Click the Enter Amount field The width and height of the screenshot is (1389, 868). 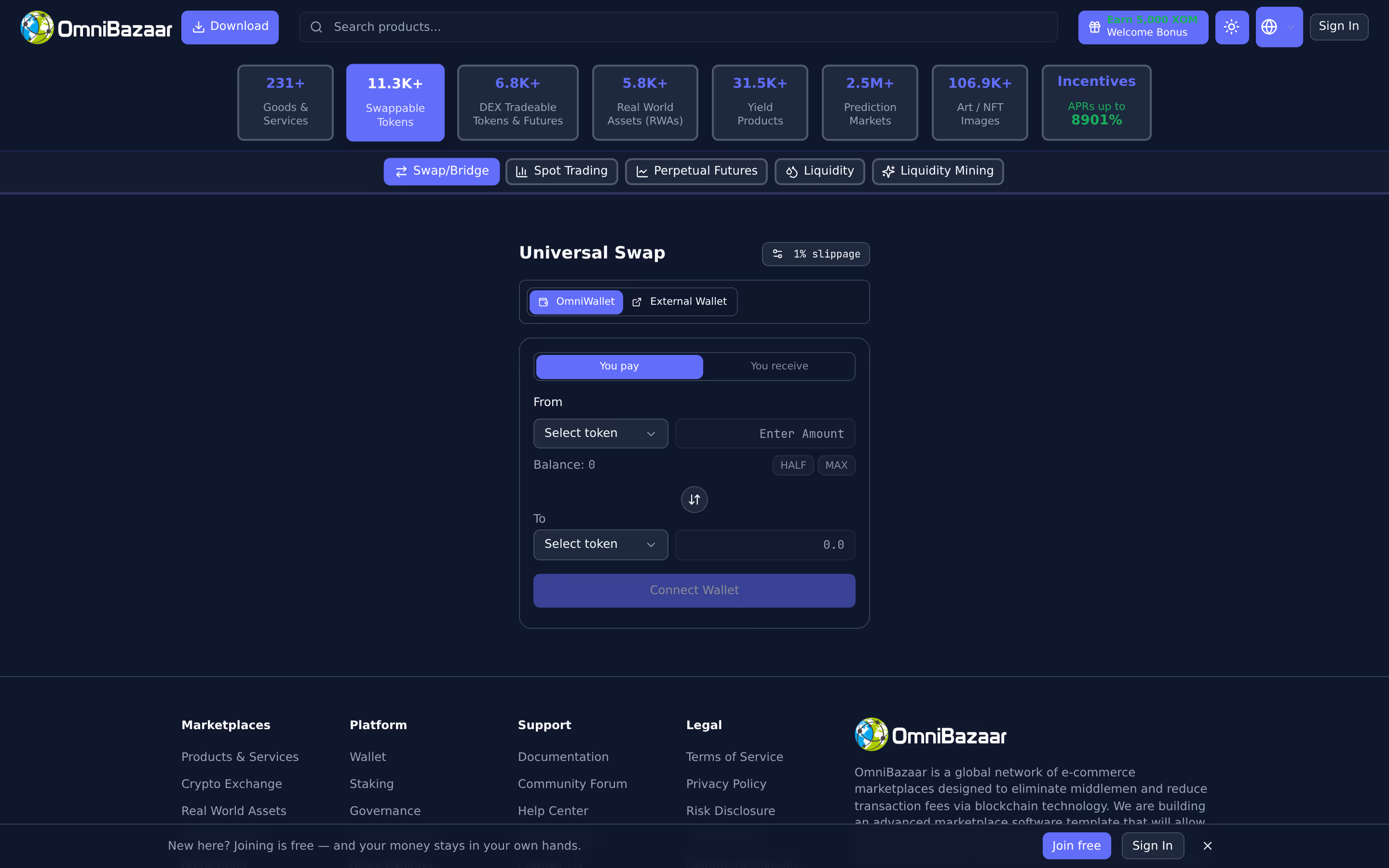click(765, 434)
